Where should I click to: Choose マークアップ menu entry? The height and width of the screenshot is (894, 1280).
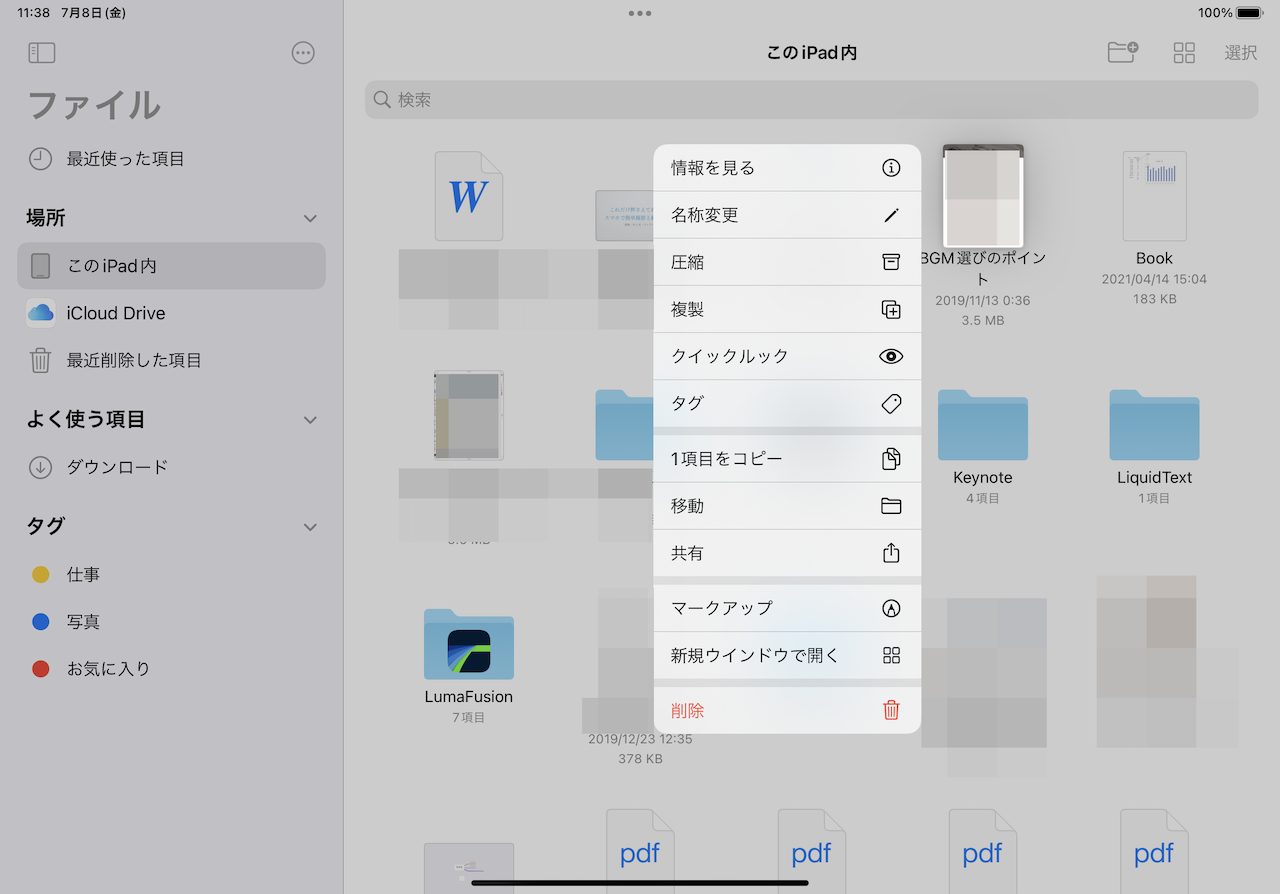(787, 608)
